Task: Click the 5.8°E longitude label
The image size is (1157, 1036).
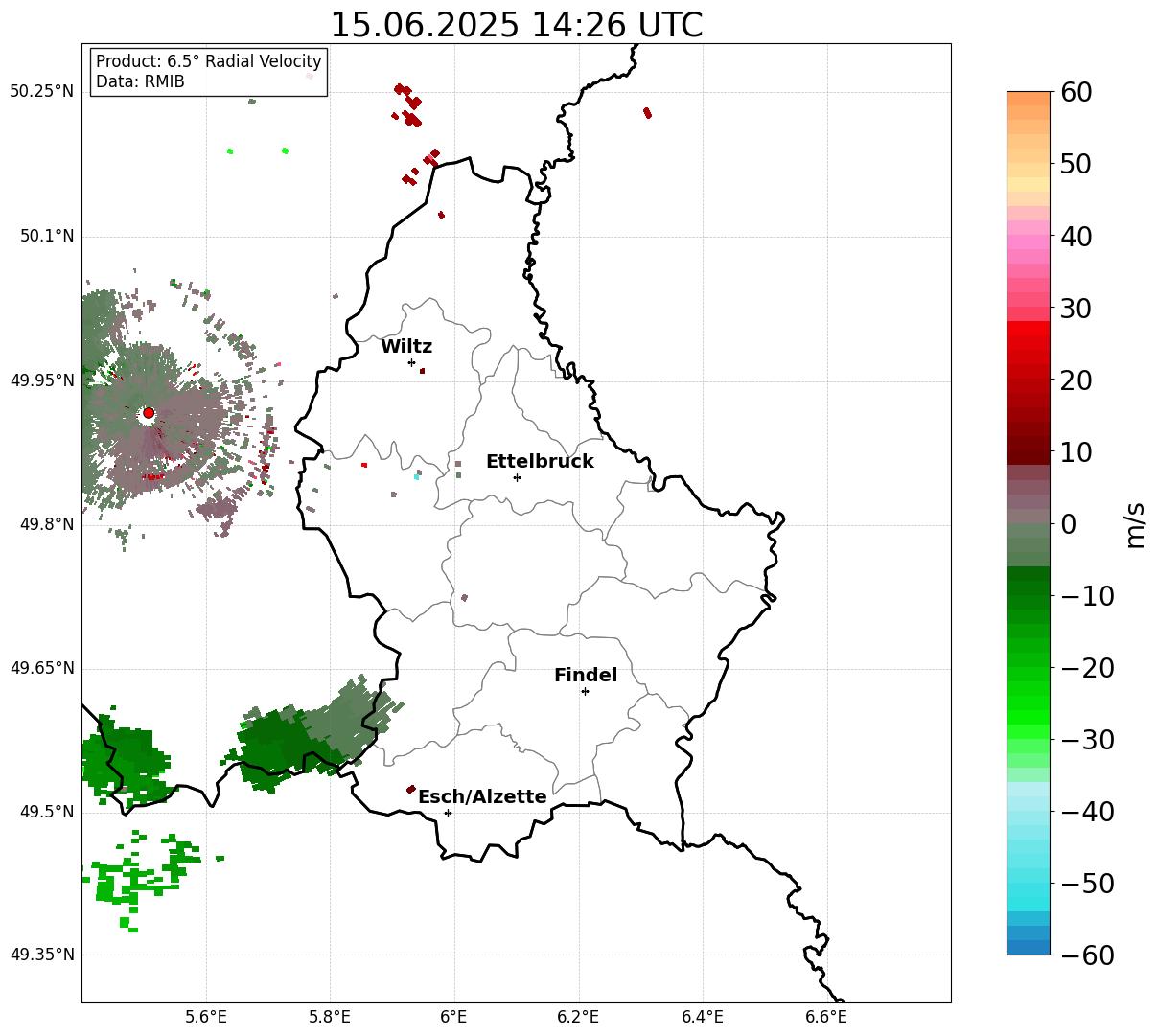Action: pyautogui.click(x=331, y=1017)
